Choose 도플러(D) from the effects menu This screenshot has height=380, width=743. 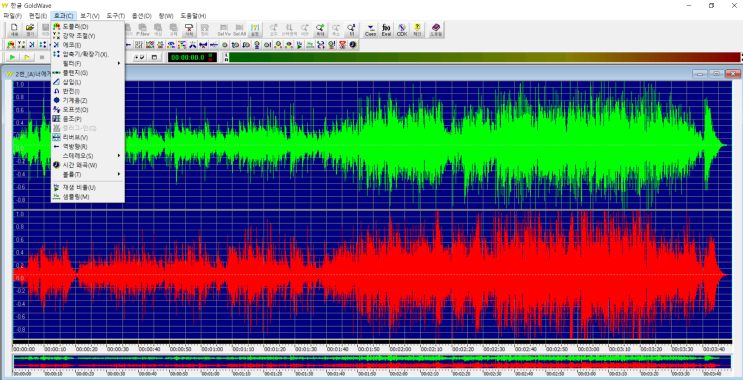click(88, 27)
